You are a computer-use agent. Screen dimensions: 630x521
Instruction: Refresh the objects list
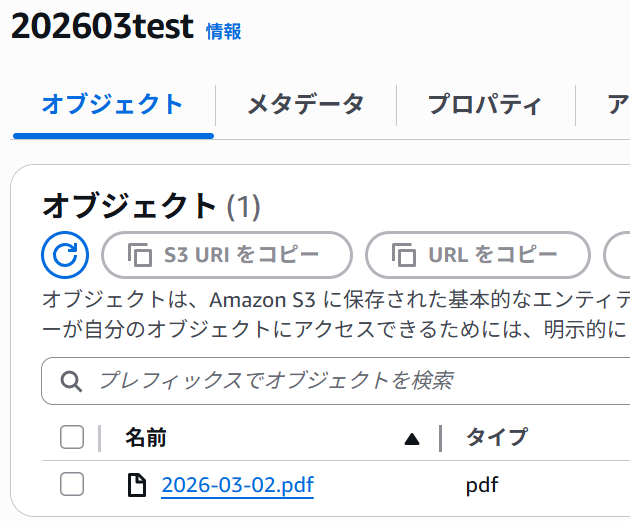pos(65,255)
